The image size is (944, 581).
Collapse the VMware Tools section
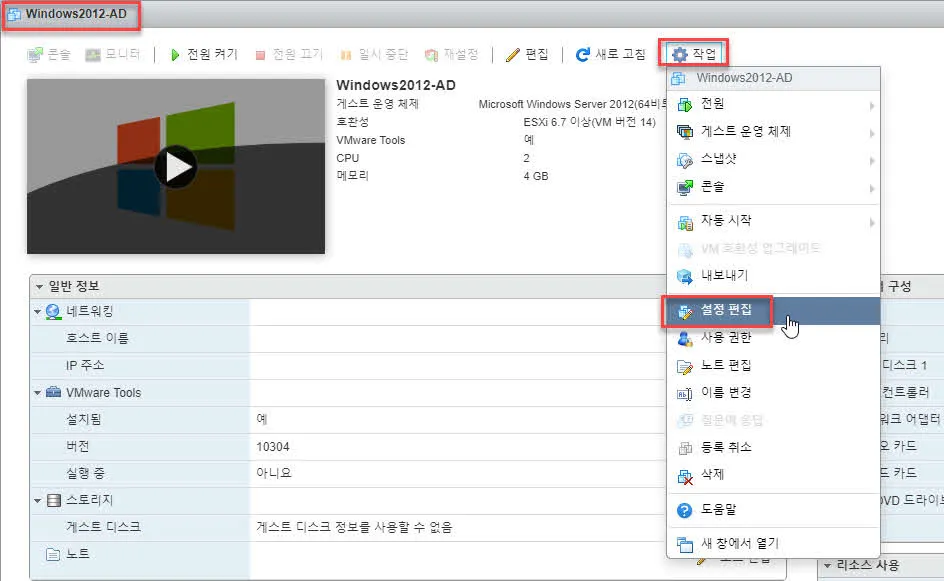(x=37, y=393)
